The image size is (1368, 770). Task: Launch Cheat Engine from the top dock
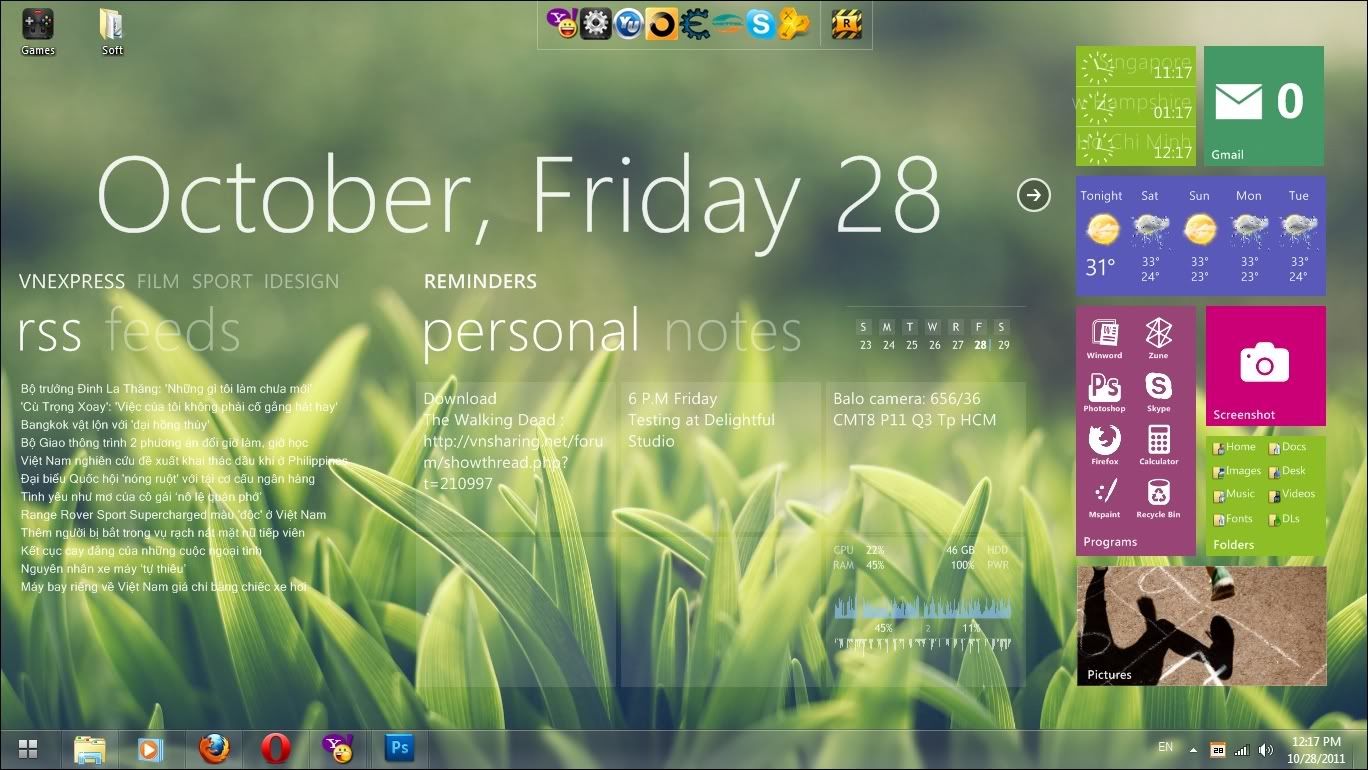tap(694, 23)
